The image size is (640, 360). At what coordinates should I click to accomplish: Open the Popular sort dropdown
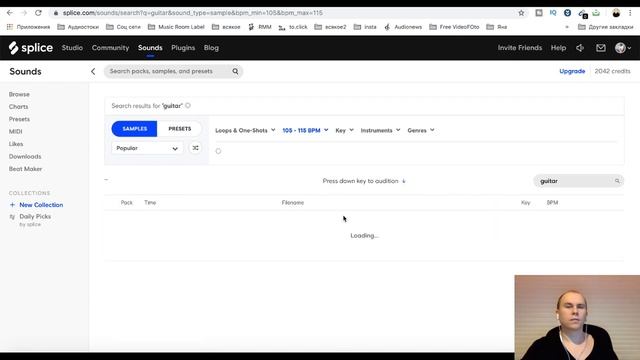147,148
